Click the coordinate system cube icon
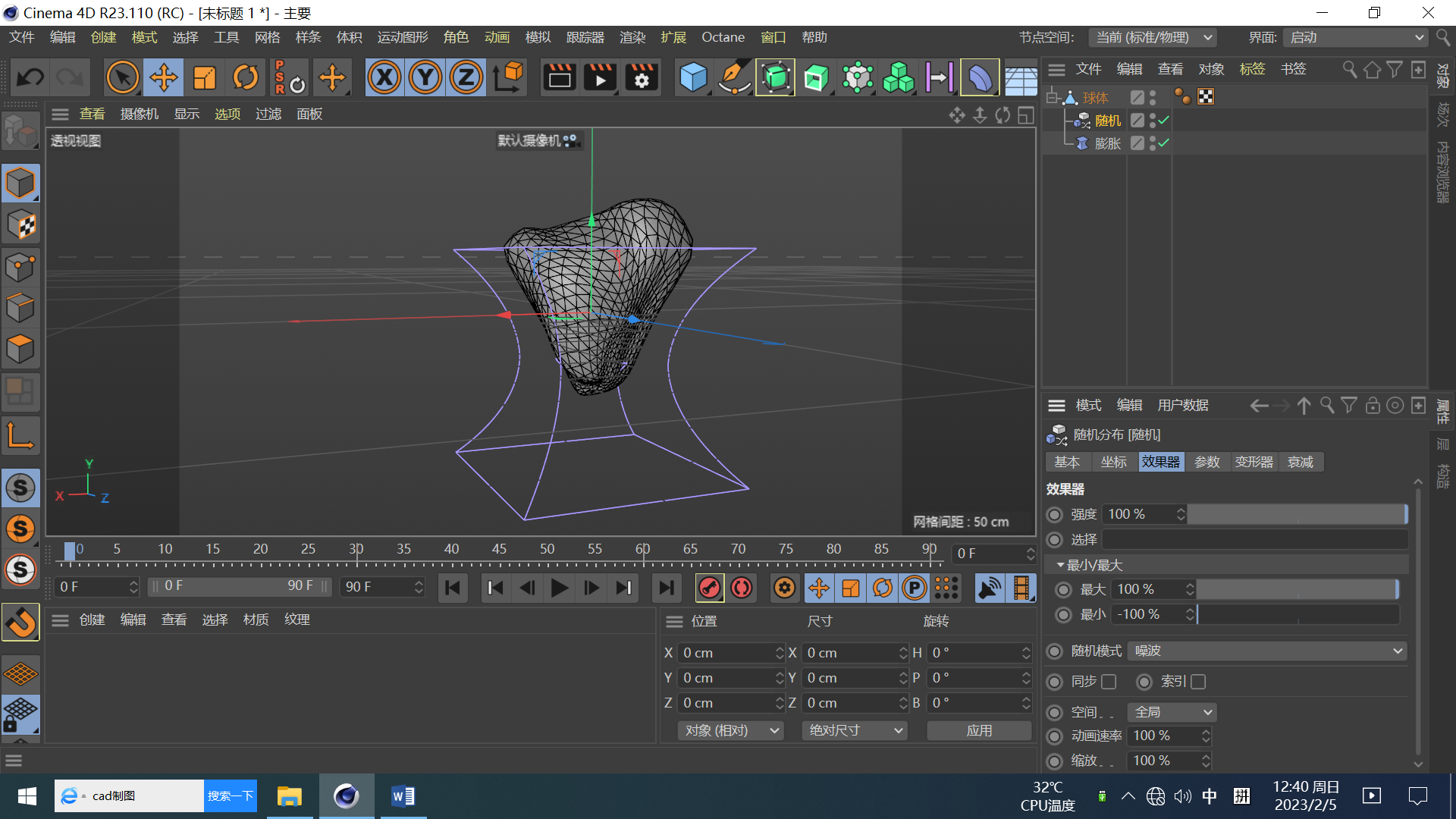This screenshot has height=819, width=1456. tap(508, 77)
